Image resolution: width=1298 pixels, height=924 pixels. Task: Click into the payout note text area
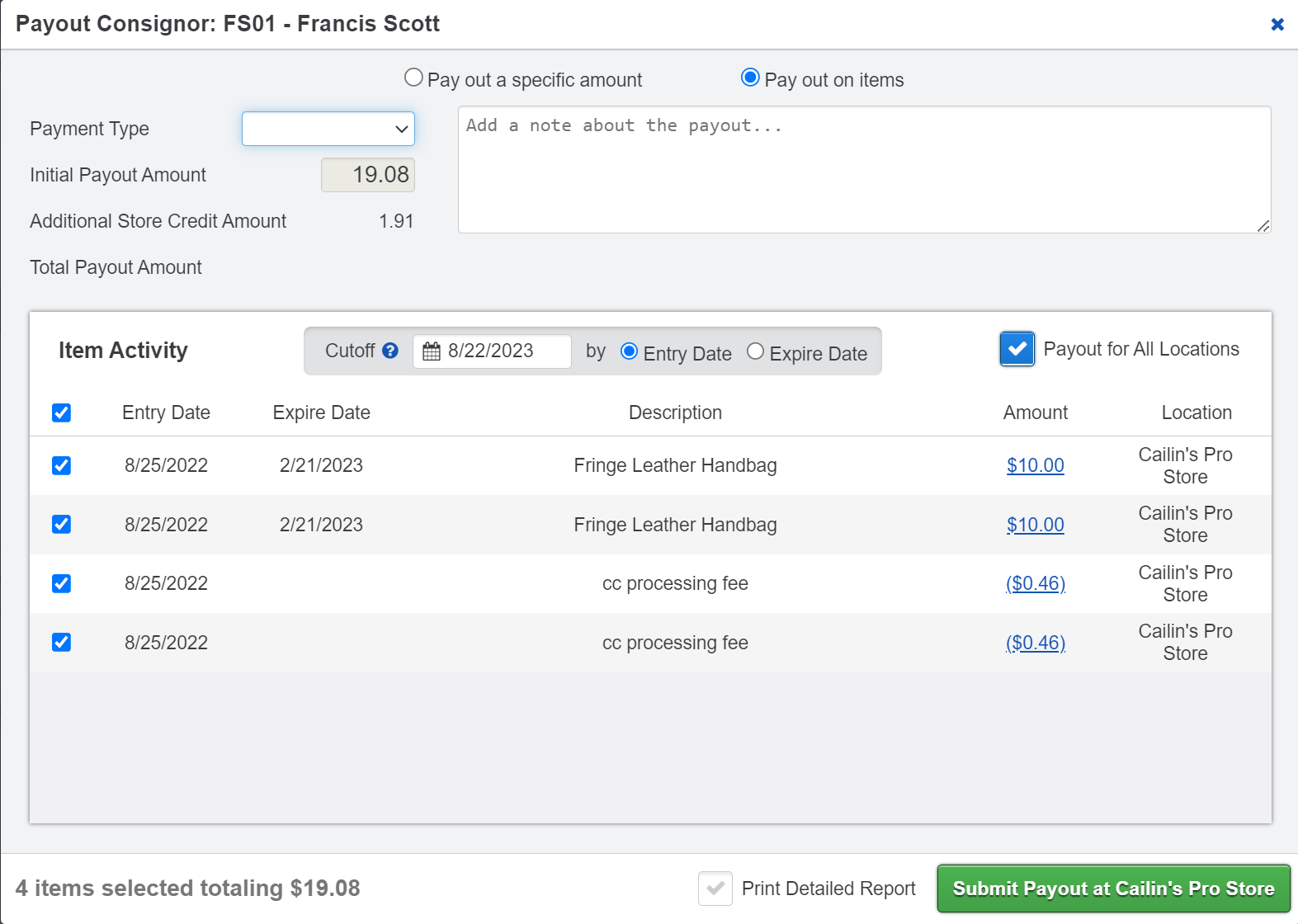(864, 169)
